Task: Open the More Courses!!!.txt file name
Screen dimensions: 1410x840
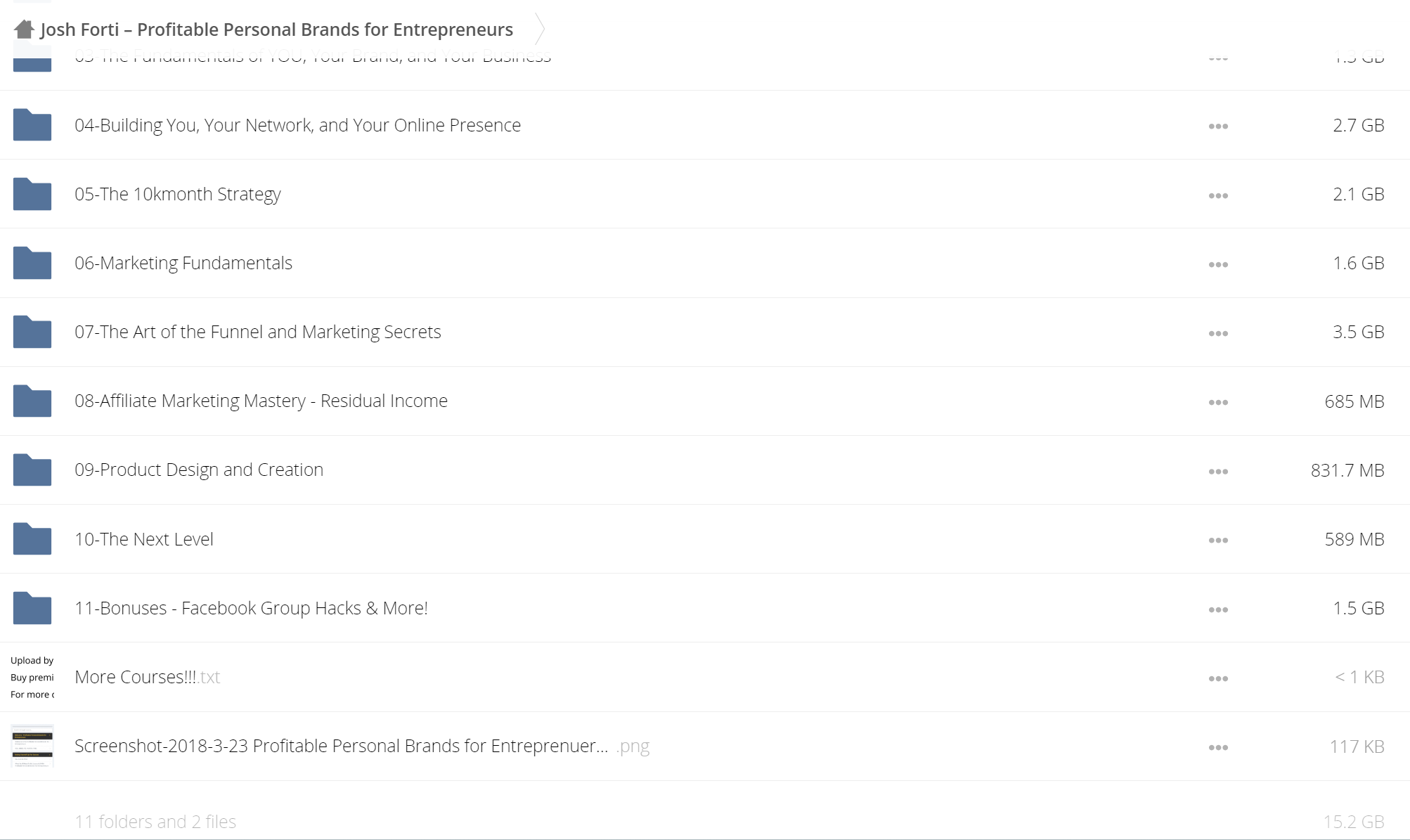Action: (148, 677)
